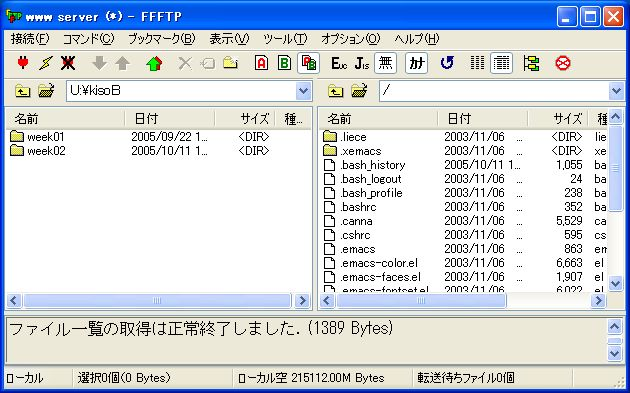Image resolution: width=630 pixels, height=393 pixels.
Task: Click the local pane horizontal scrollbar thumb
Action: (x=157, y=301)
